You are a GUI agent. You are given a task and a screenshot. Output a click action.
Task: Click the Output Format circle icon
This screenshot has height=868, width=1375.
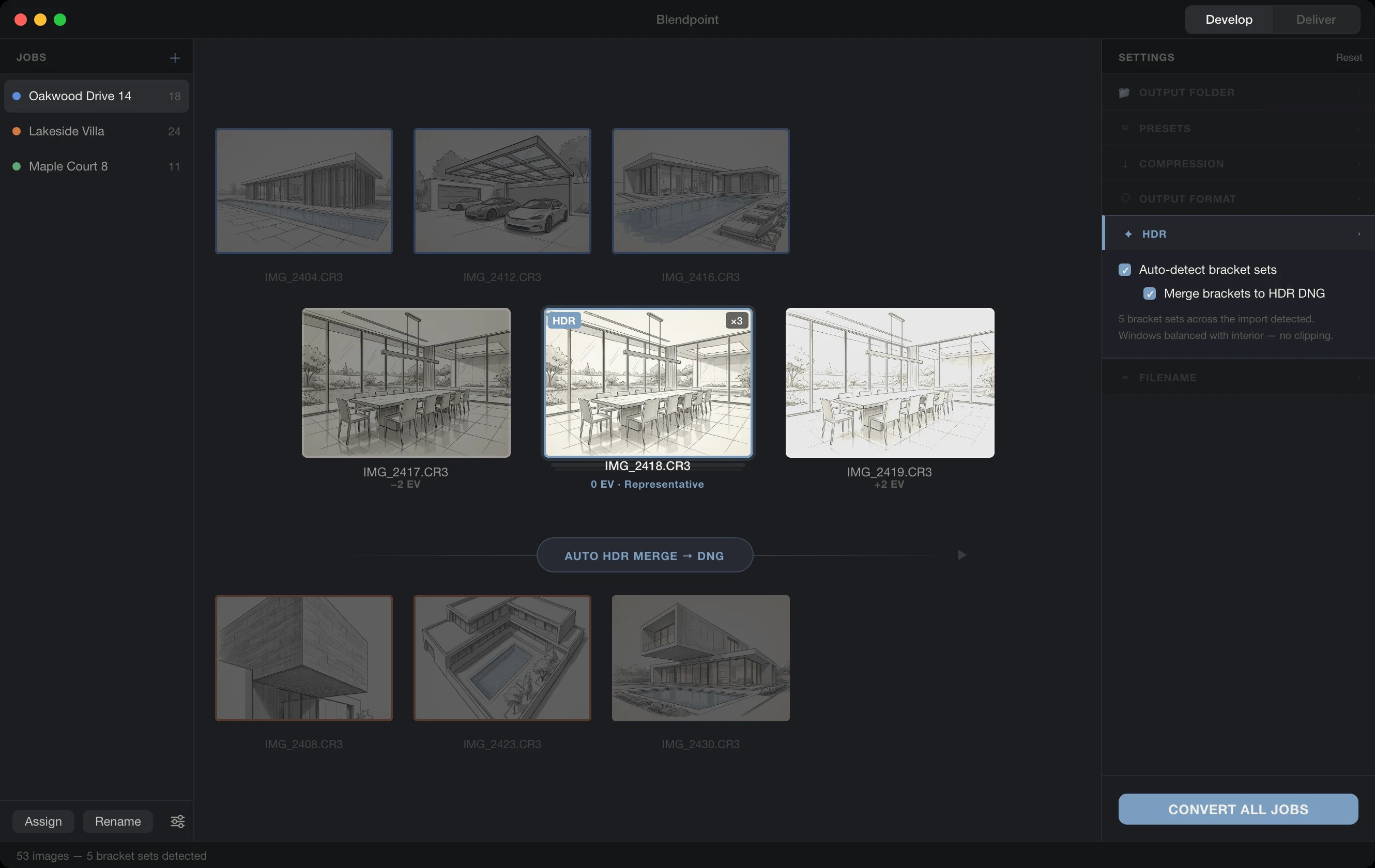click(1125, 198)
